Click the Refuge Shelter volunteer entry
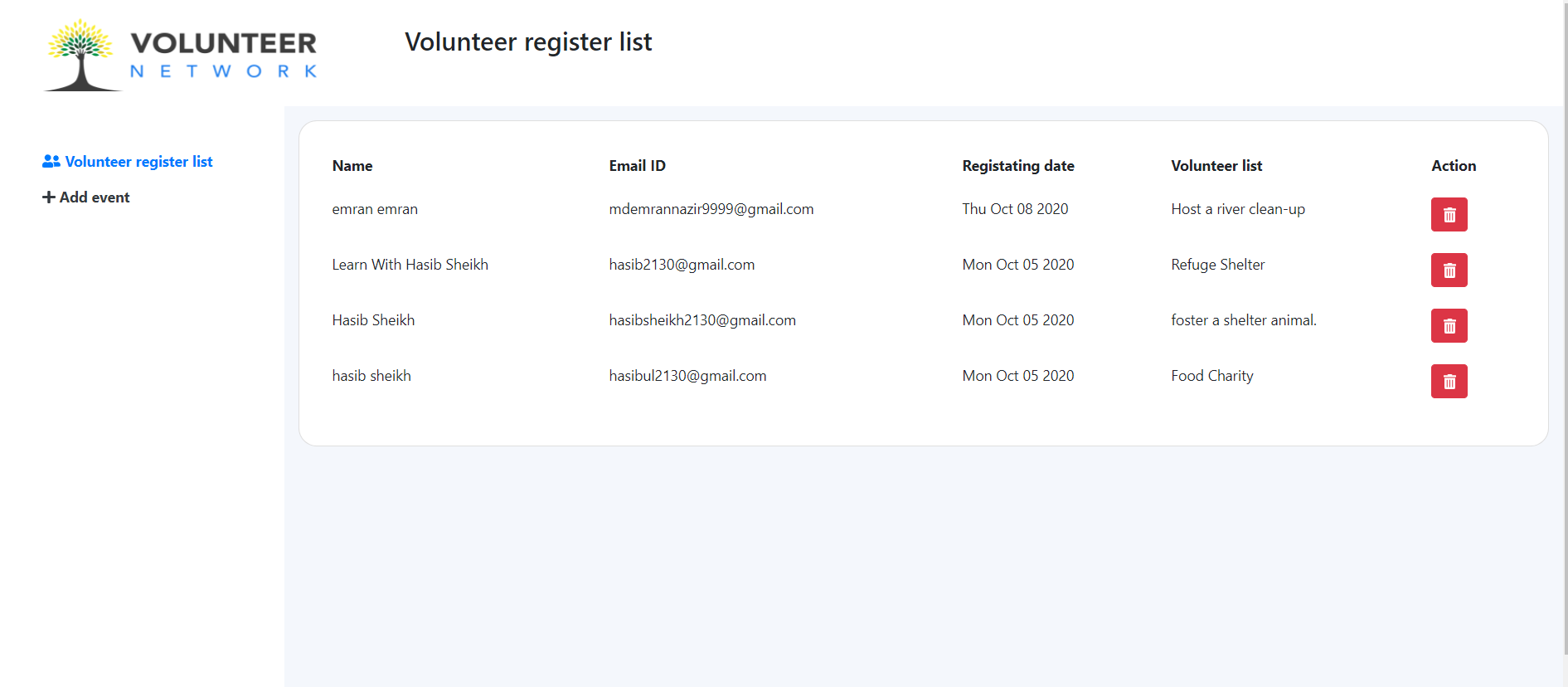1568x687 pixels. 1218,265
